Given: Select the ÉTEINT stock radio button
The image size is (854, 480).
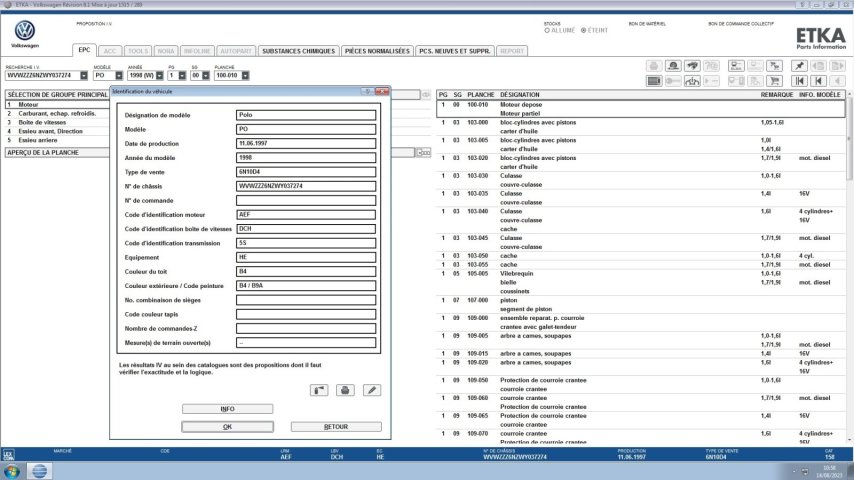Looking at the screenshot, I should [583, 31].
